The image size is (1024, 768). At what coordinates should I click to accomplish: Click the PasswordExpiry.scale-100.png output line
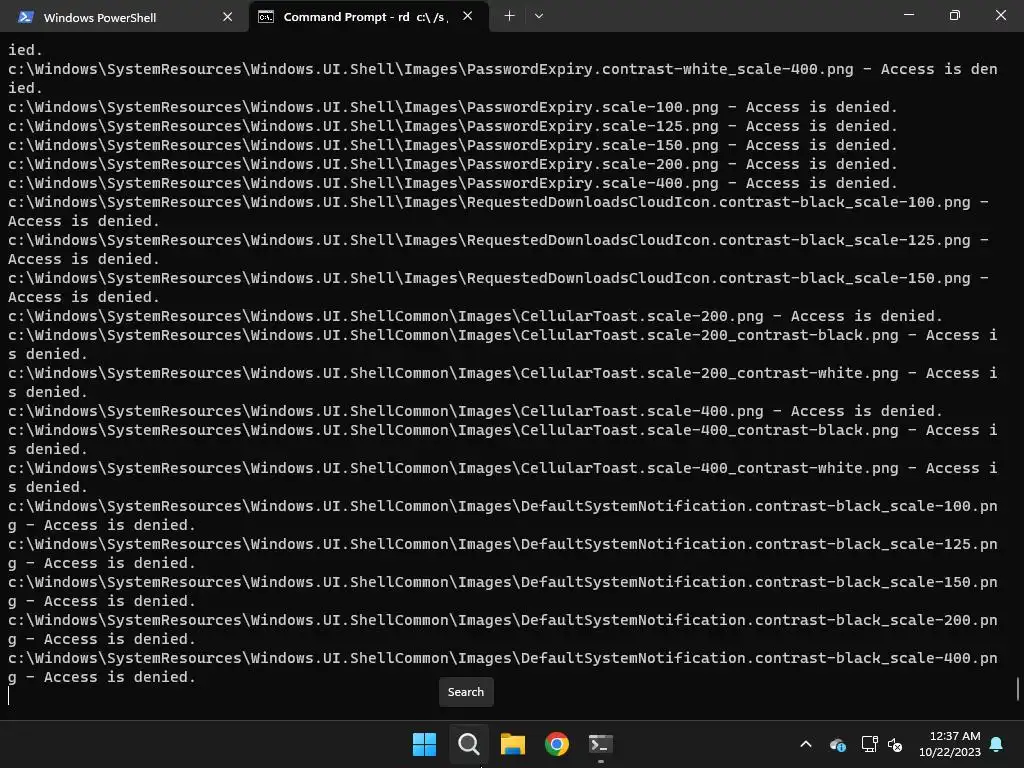(453, 107)
